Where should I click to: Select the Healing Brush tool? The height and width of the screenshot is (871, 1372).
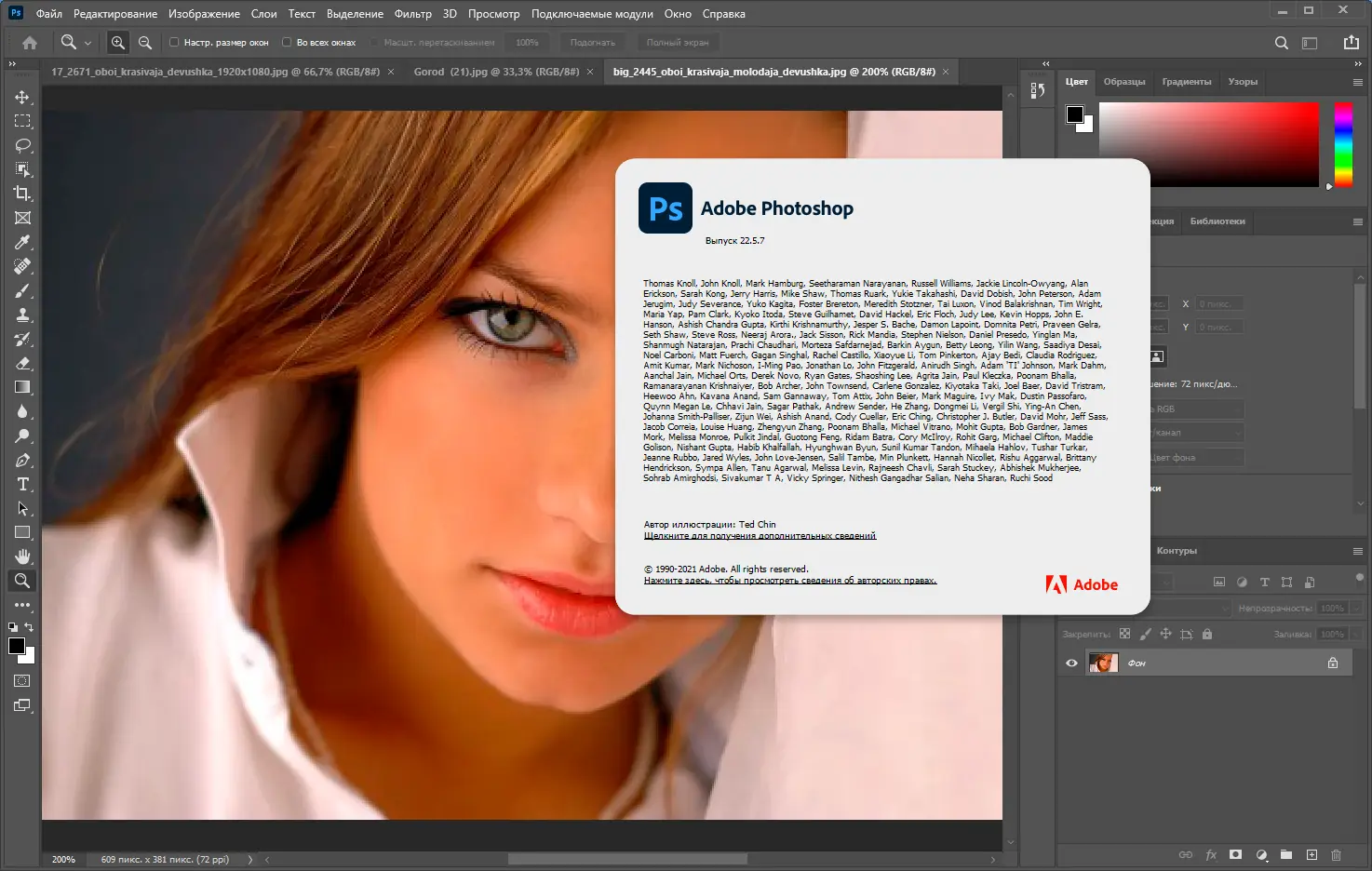(21, 266)
